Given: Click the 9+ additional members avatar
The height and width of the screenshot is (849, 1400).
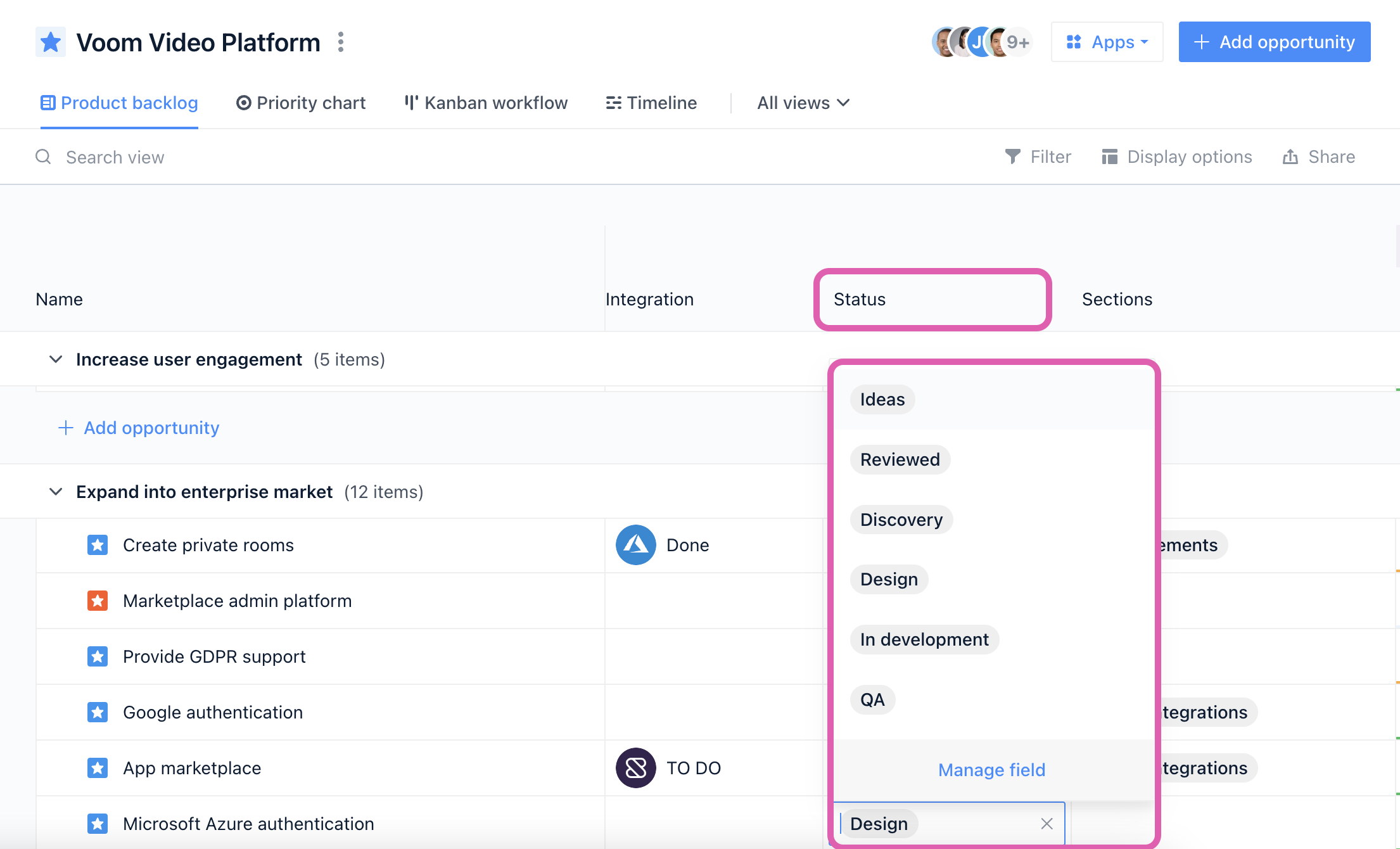Looking at the screenshot, I should click(x=1018, y=42).
